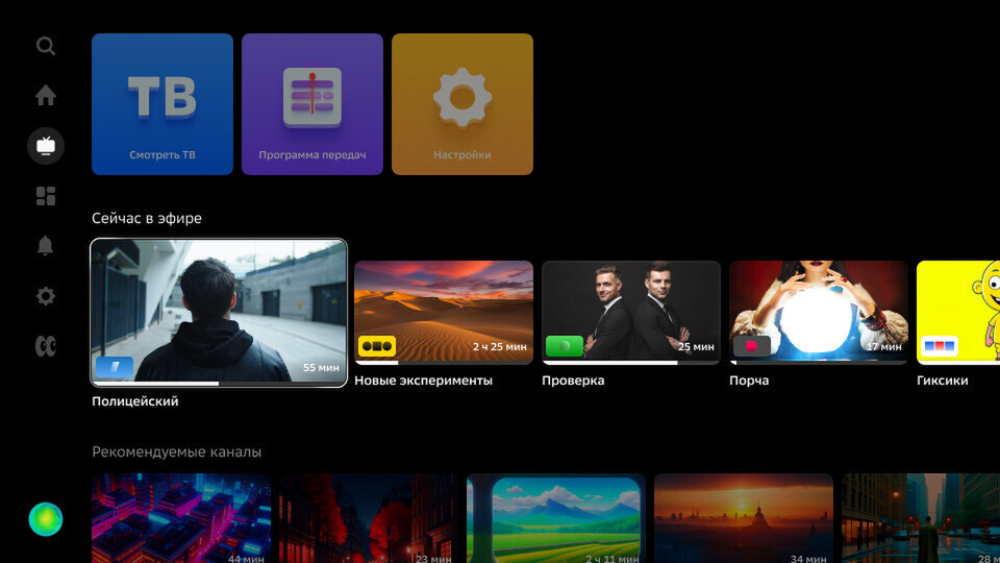Open the sidebar gear settings icon
This screenshot has width=1000, height=563.
click(x=45, y=296)
